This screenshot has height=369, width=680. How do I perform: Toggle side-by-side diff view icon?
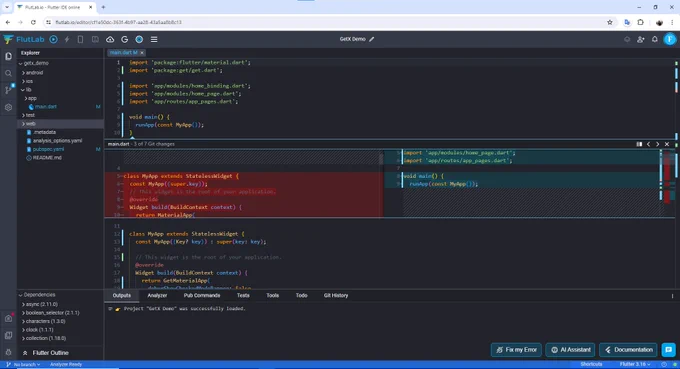(639, 144)
